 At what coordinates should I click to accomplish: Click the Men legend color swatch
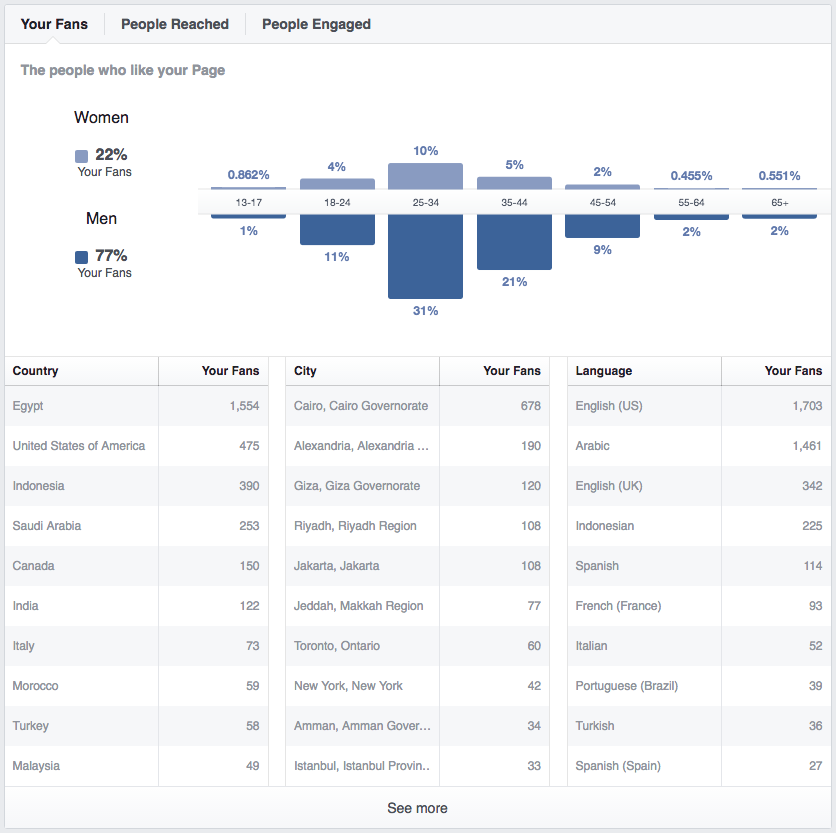[82, 257]
